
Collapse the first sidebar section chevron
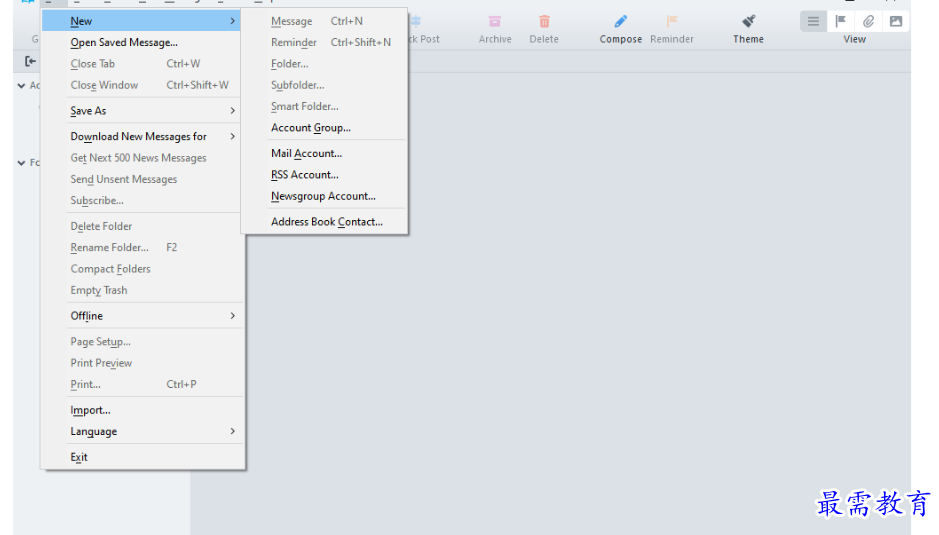(22, 86)
